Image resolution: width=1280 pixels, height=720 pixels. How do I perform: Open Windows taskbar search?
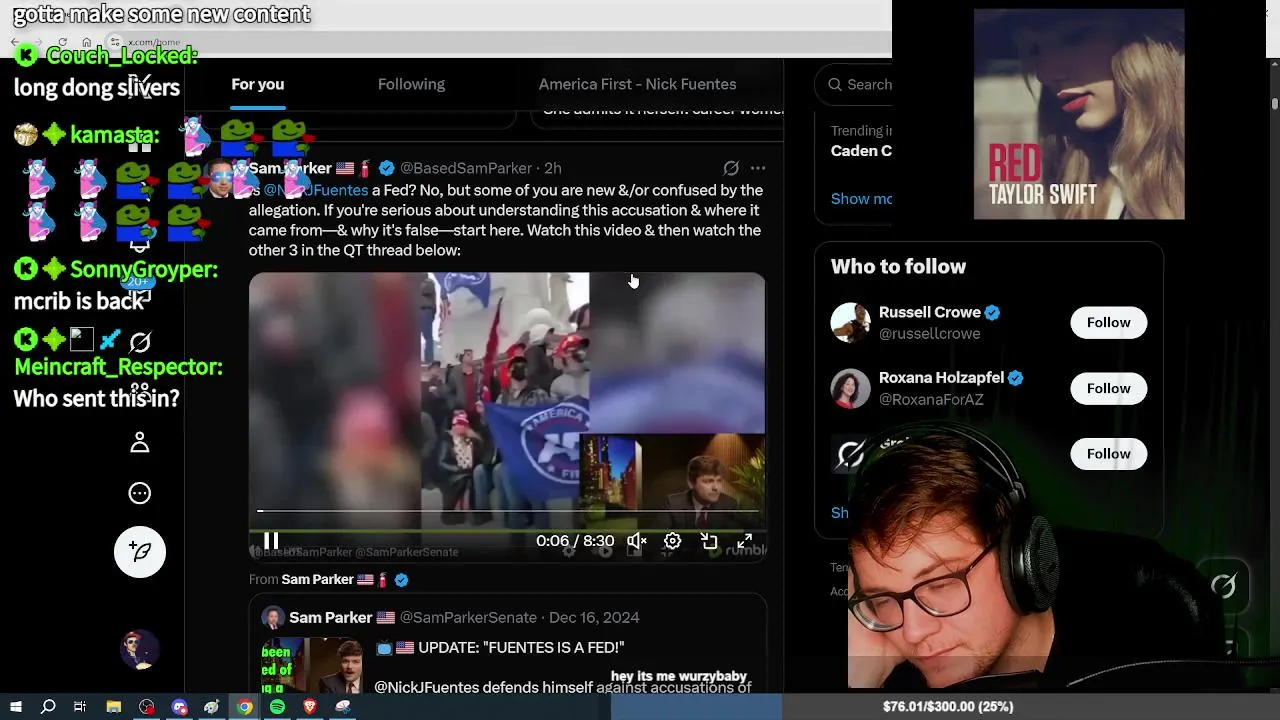coord(48,707)
